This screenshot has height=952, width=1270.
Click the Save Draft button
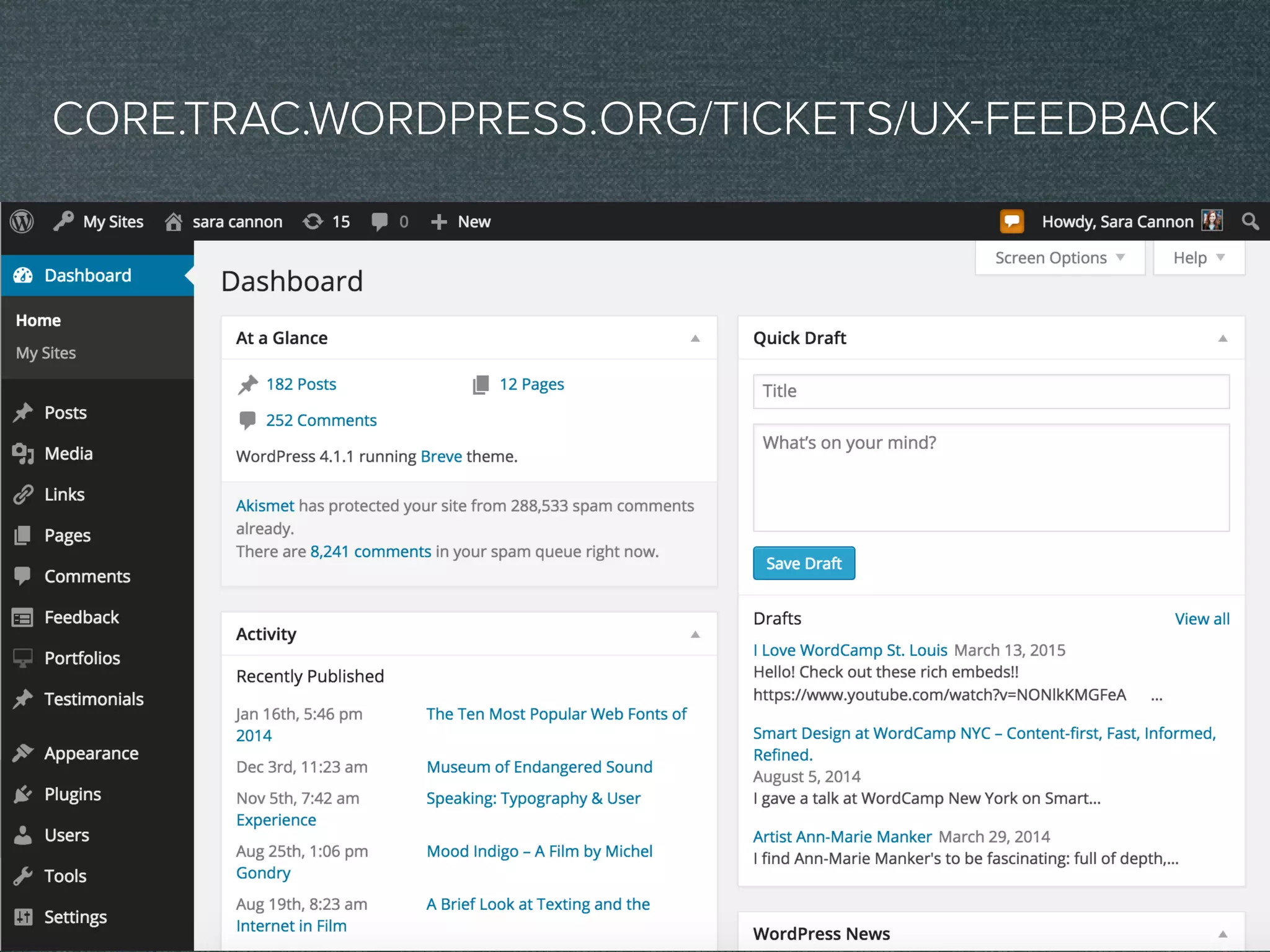tap(804, 563)
